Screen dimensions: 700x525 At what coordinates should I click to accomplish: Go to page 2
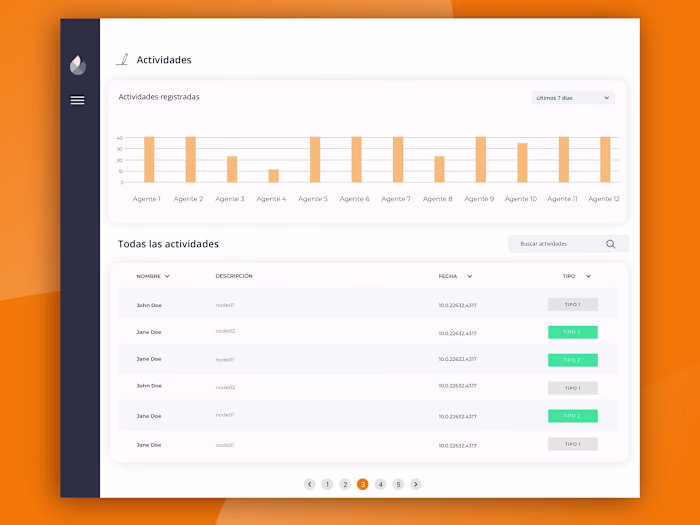pyautogui.click(x=345, y=484)
